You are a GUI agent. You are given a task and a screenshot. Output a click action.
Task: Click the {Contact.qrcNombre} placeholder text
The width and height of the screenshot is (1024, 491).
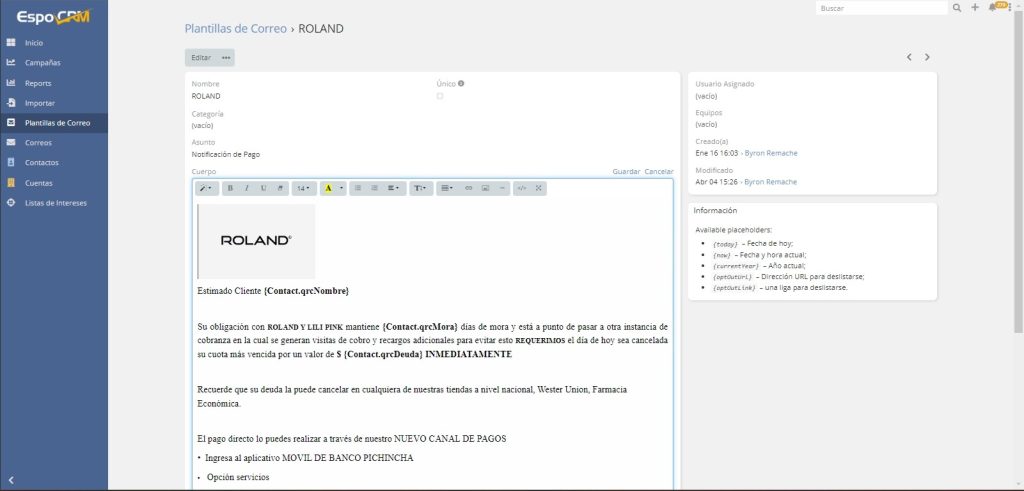(306, 291)
